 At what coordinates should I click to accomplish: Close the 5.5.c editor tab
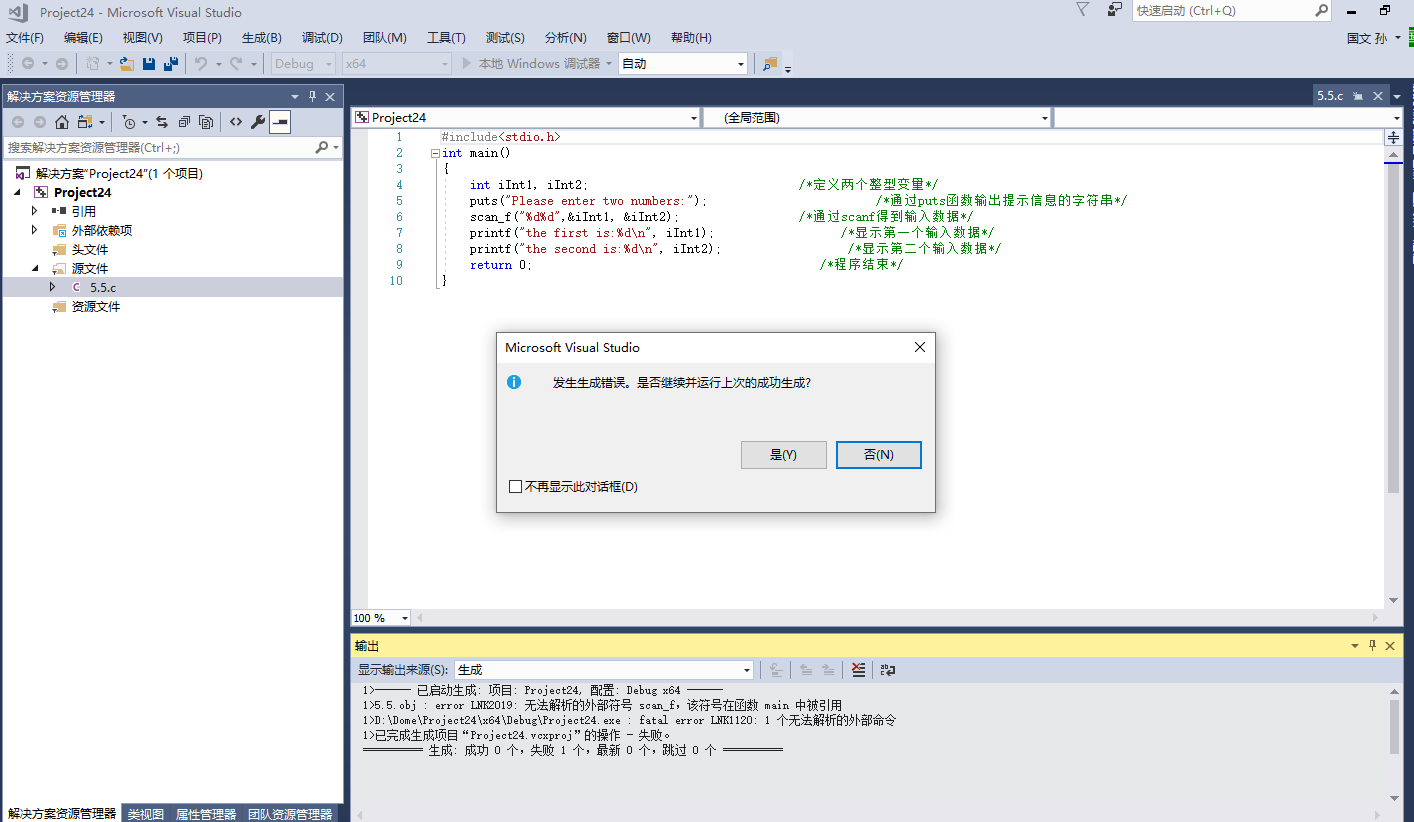(x=1377, y=96)
